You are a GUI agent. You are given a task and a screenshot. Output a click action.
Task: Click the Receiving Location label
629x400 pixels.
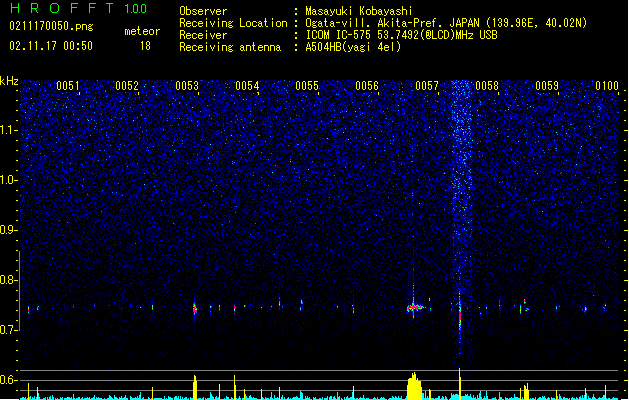click(x=233, y=23)
